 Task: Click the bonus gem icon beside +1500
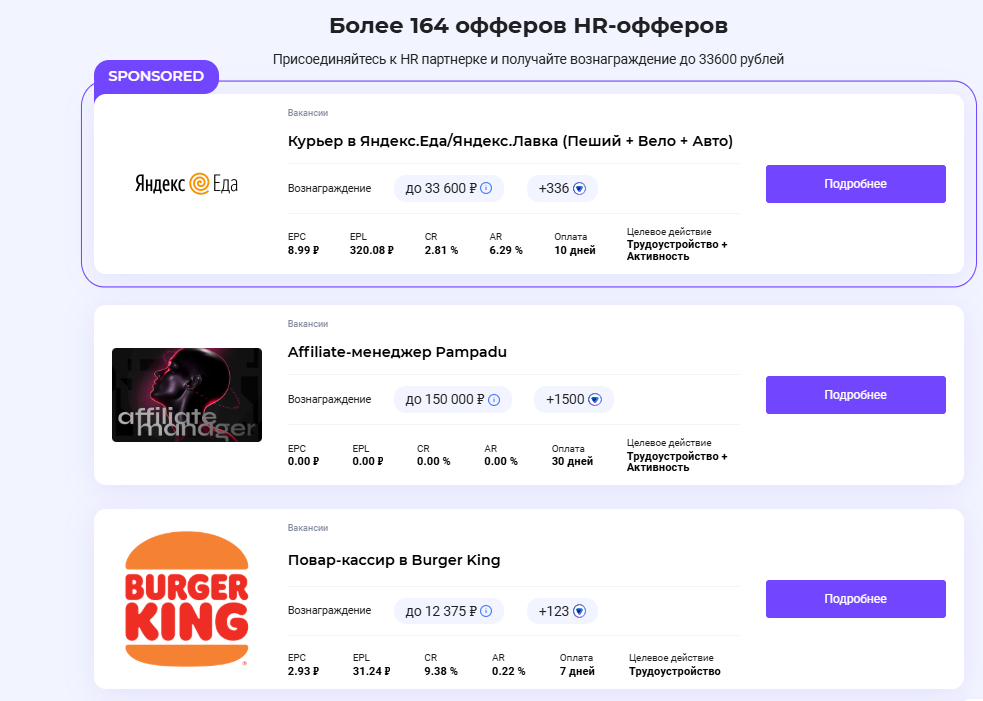595,399
